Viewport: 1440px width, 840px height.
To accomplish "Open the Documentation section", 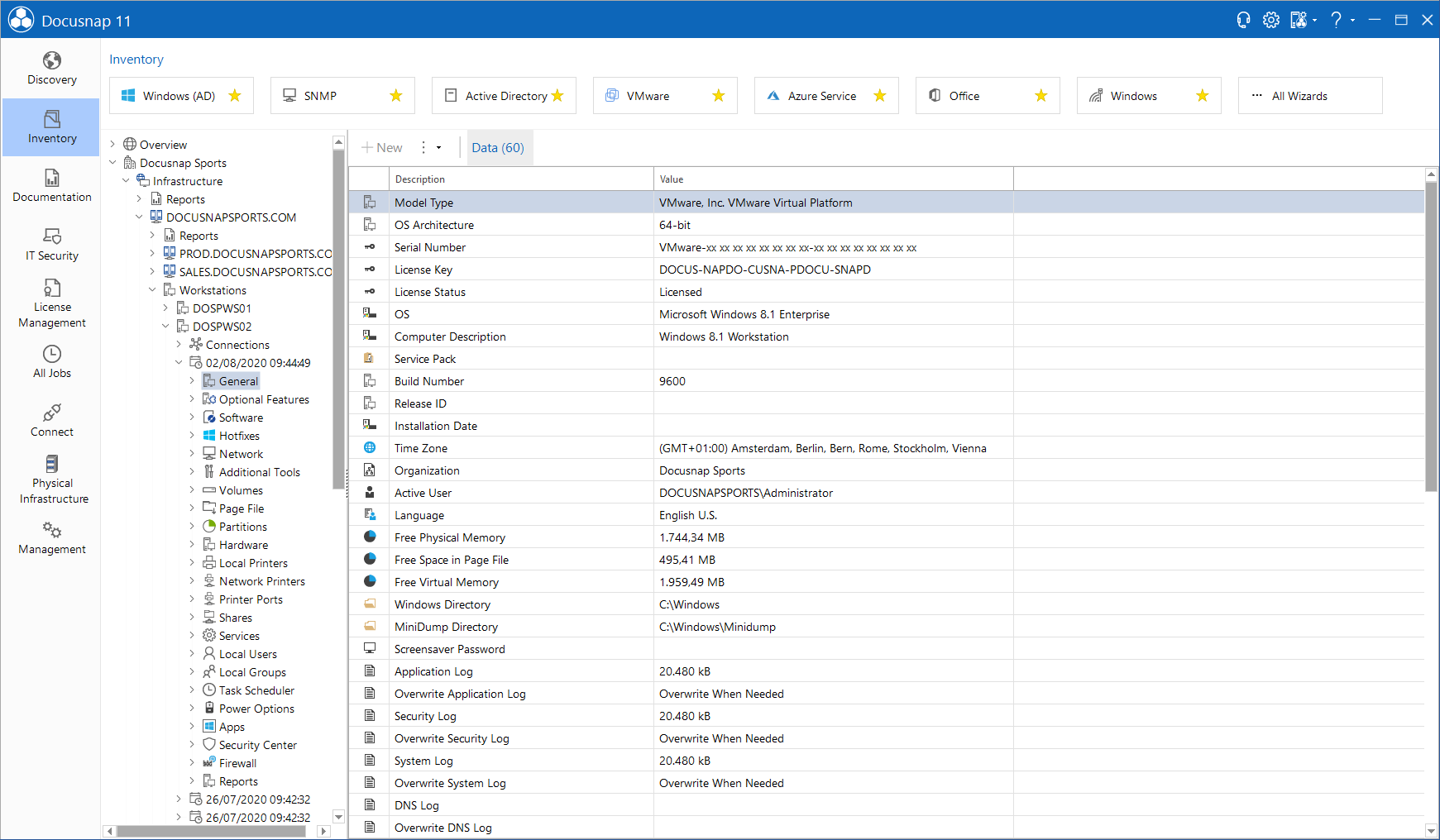I will pos(51,186).
